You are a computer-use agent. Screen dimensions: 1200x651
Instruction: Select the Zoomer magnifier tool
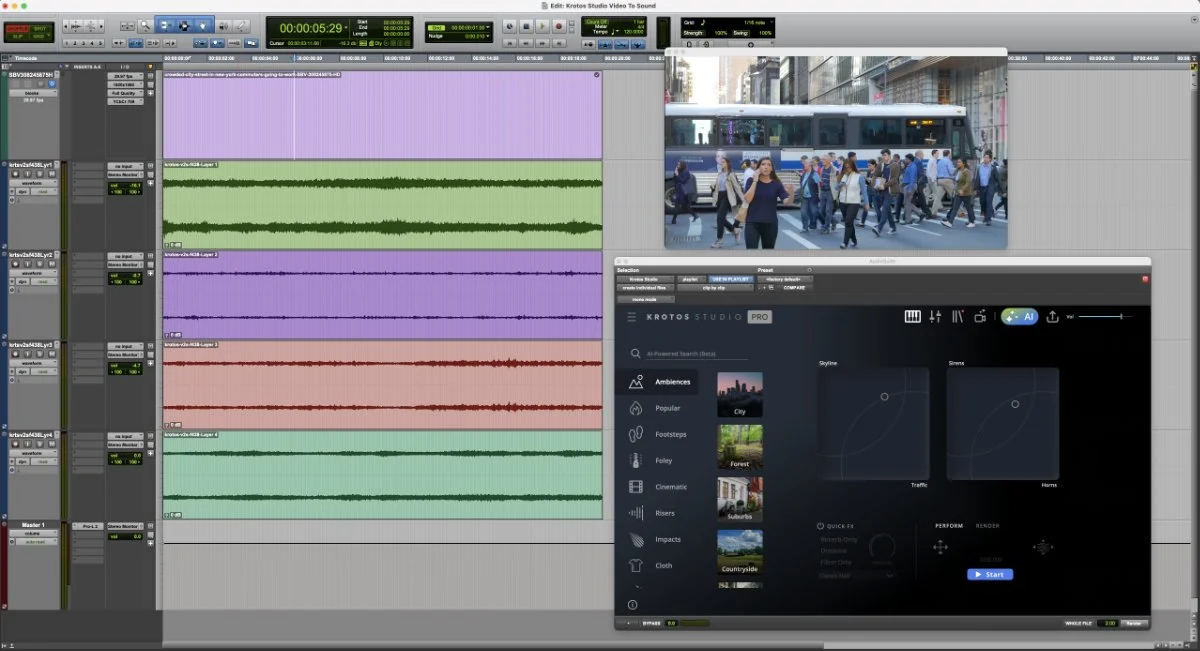(x=145, y=24)
